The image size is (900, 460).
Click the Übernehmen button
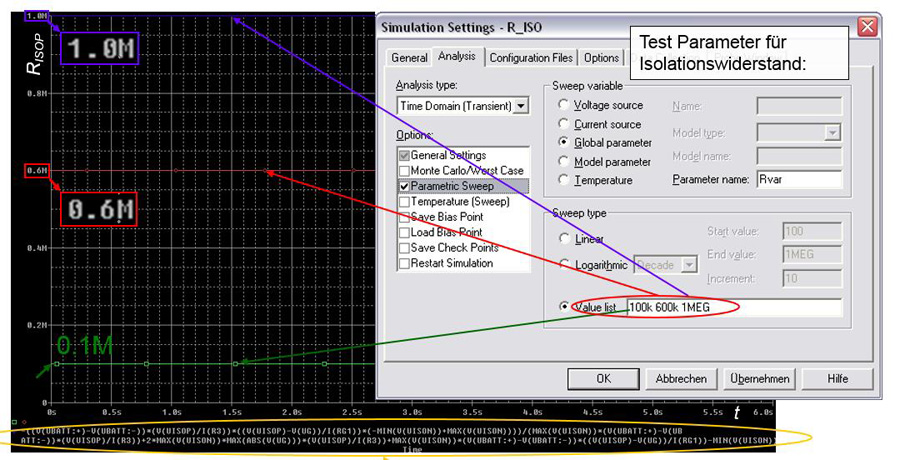point(760,379)
